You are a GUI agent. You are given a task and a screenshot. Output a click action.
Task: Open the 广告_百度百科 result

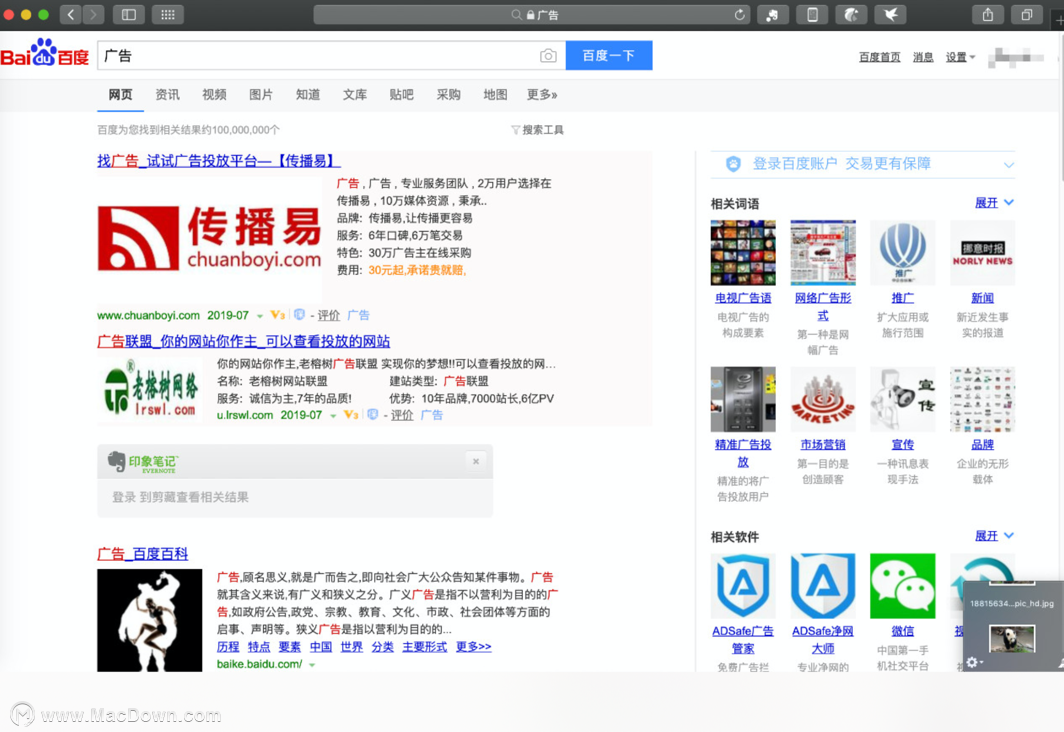142,554
